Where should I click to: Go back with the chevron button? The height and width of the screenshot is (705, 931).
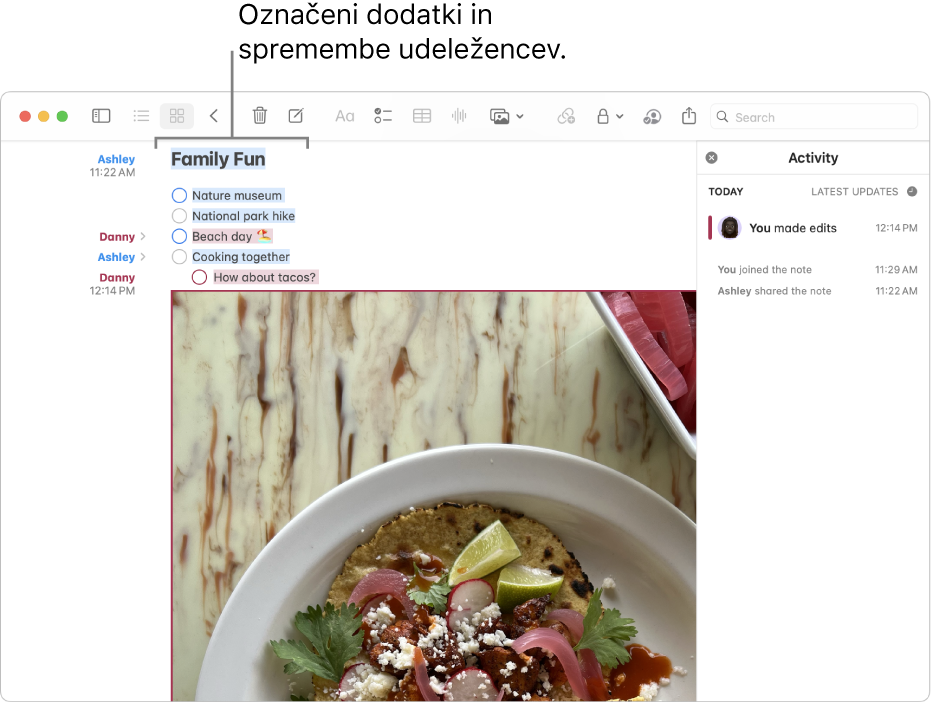(x=214, y=116)
